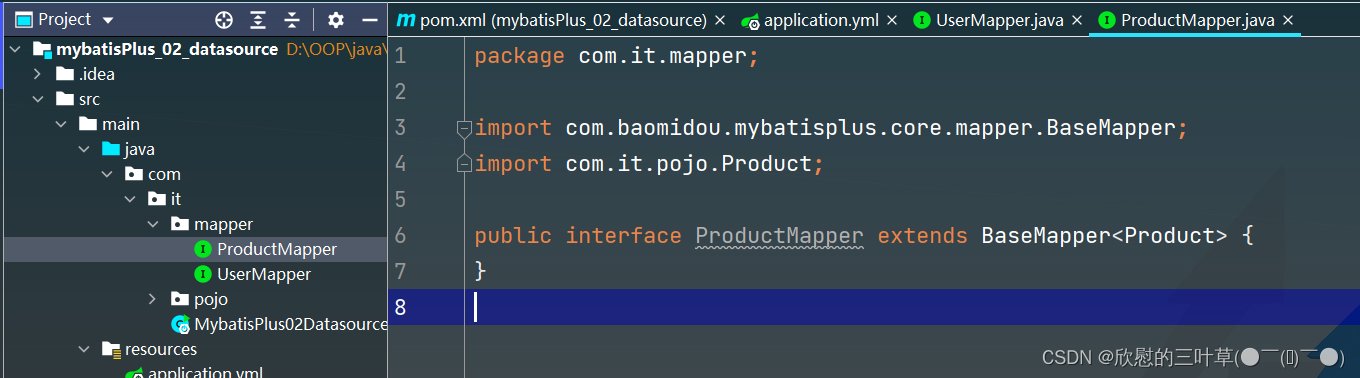Click the project module icon at root
1360x378 pixels.
coord(42,49)
